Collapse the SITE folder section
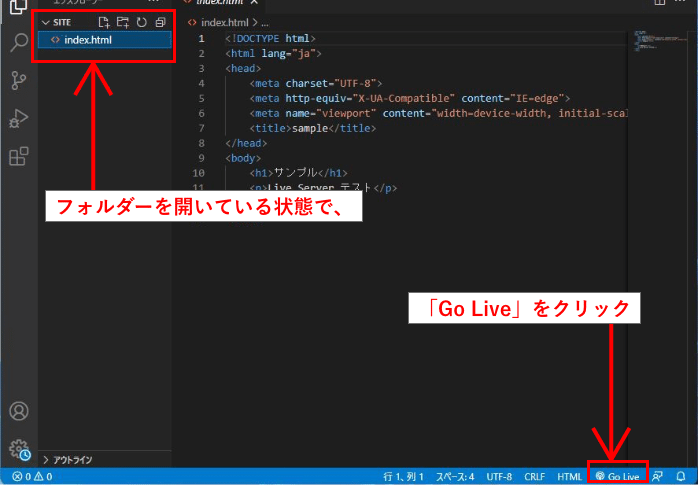This screenshot has height=485, width=698. (x=56, y=22)
